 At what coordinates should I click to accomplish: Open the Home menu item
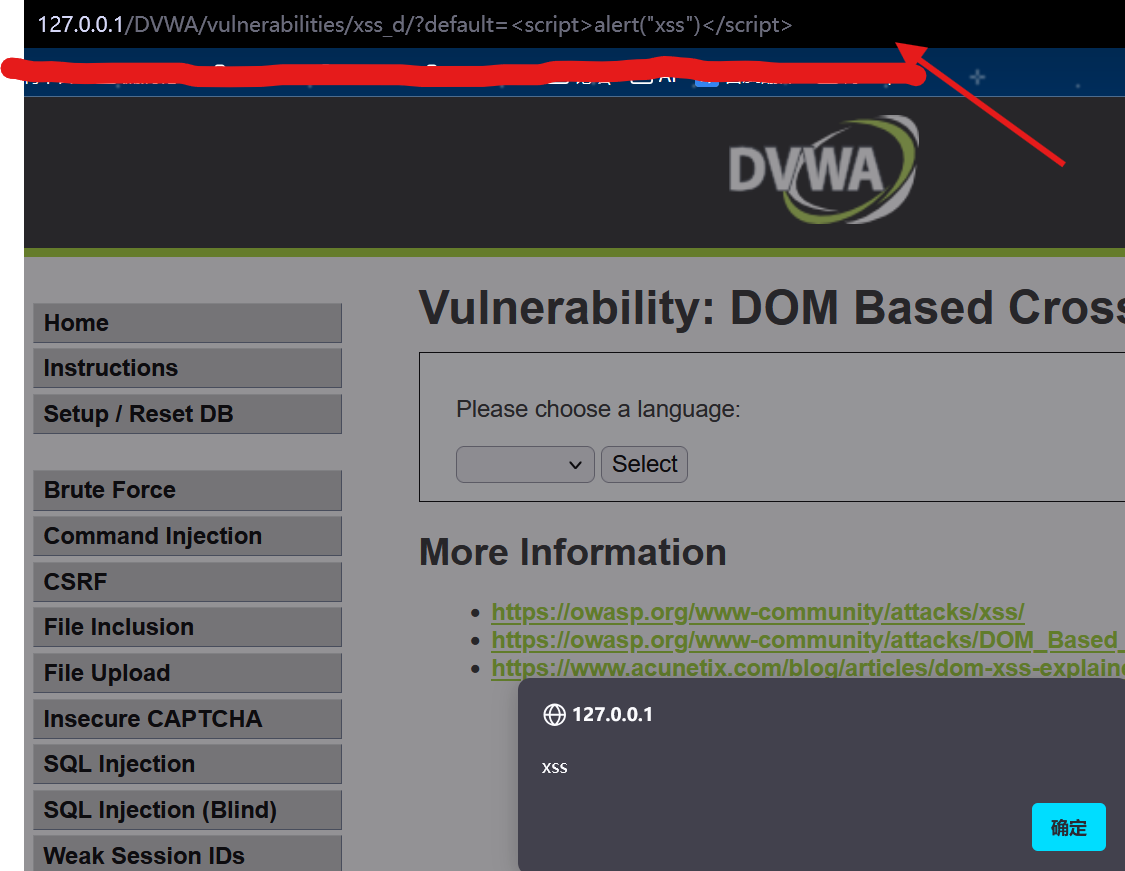187,323
